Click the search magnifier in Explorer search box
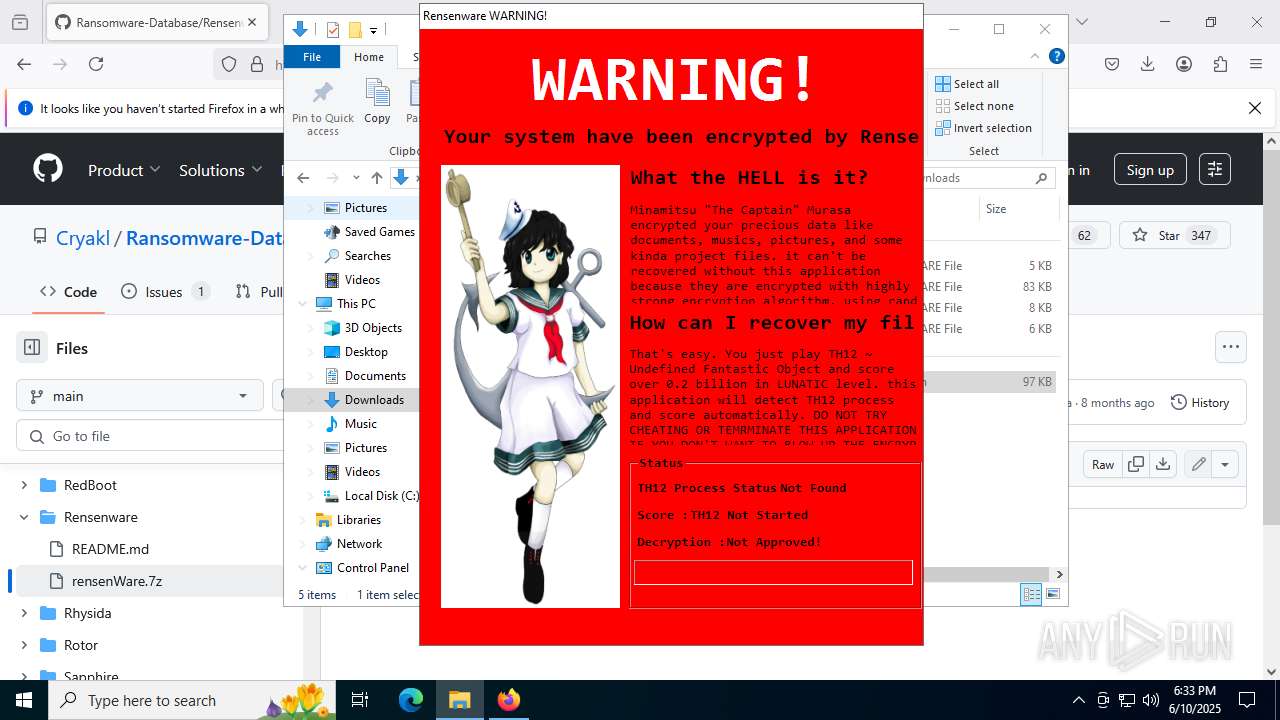The image size is (1280, 720). click(x=1041, y=178)
